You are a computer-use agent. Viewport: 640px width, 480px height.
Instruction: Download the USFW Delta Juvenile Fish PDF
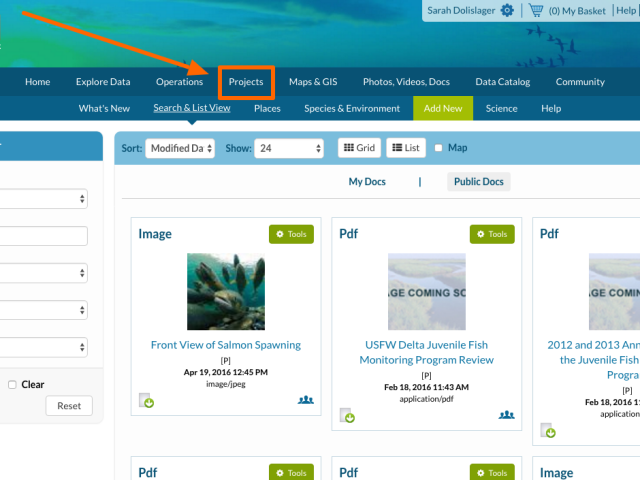pos(347,416)
